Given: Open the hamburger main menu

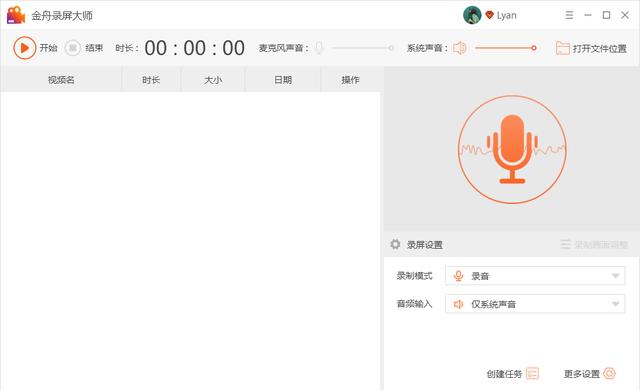Looking at the screenshot, I should pos(569,15).
